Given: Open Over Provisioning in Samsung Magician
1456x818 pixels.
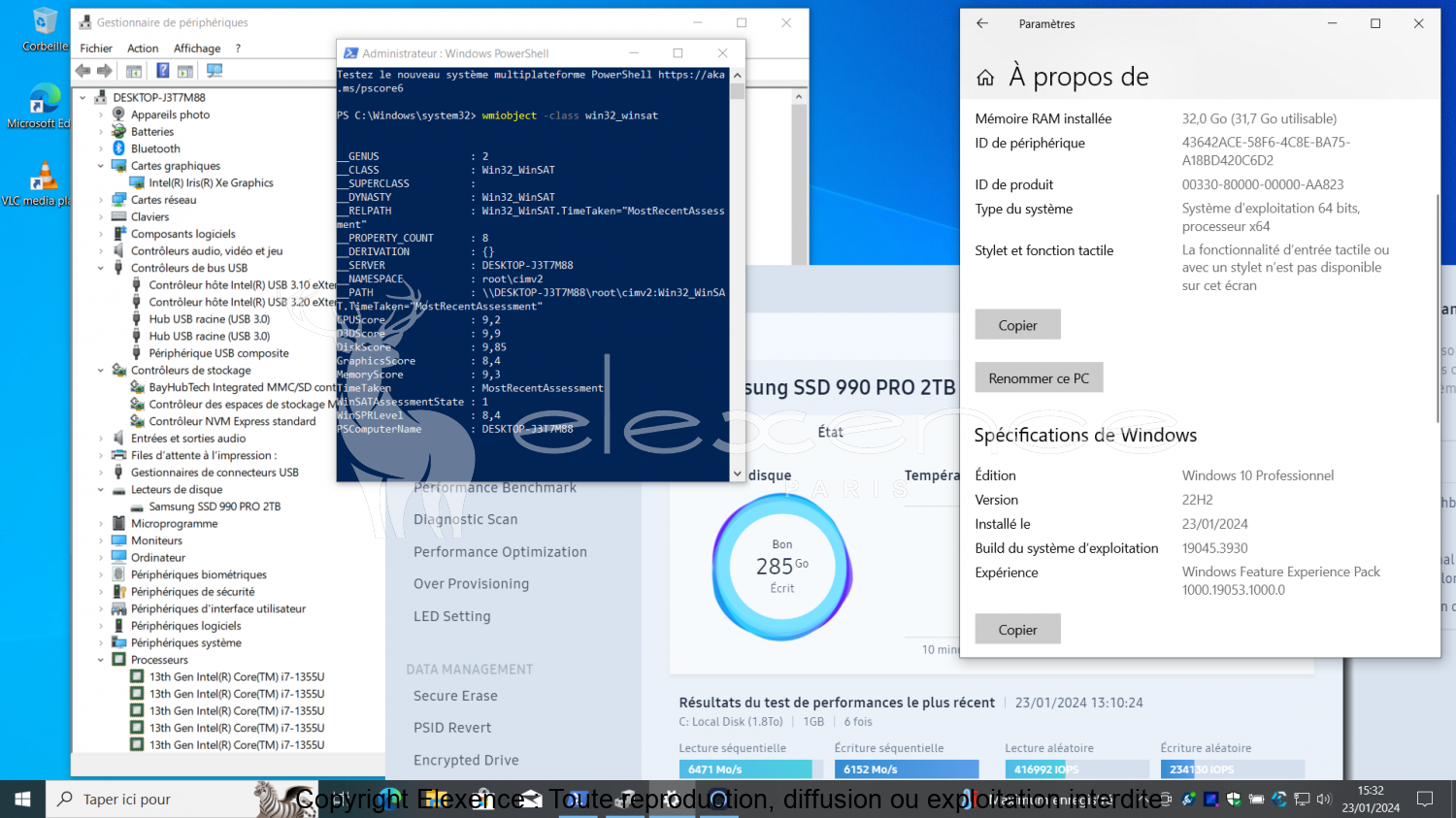Looking at the screenshot, I should 472,584.
